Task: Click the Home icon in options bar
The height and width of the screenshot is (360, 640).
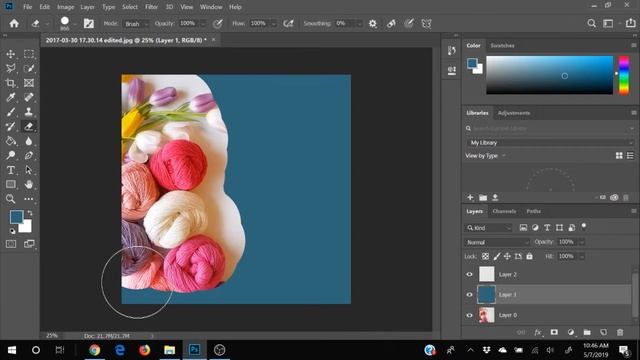Action: click(x=14, y=23)
